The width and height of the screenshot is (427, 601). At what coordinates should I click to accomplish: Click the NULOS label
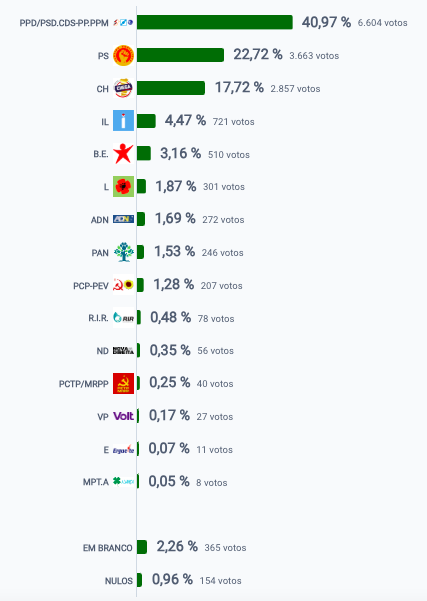(119, 581)
